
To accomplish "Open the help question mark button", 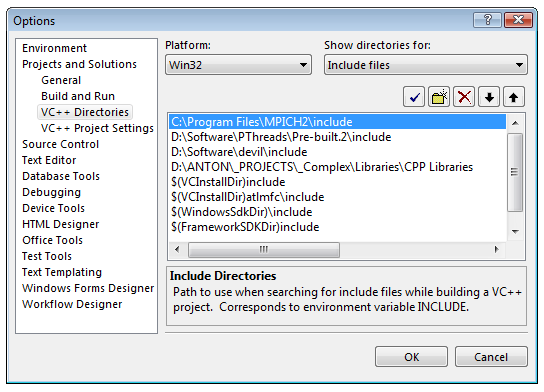I will click(487, 20).
